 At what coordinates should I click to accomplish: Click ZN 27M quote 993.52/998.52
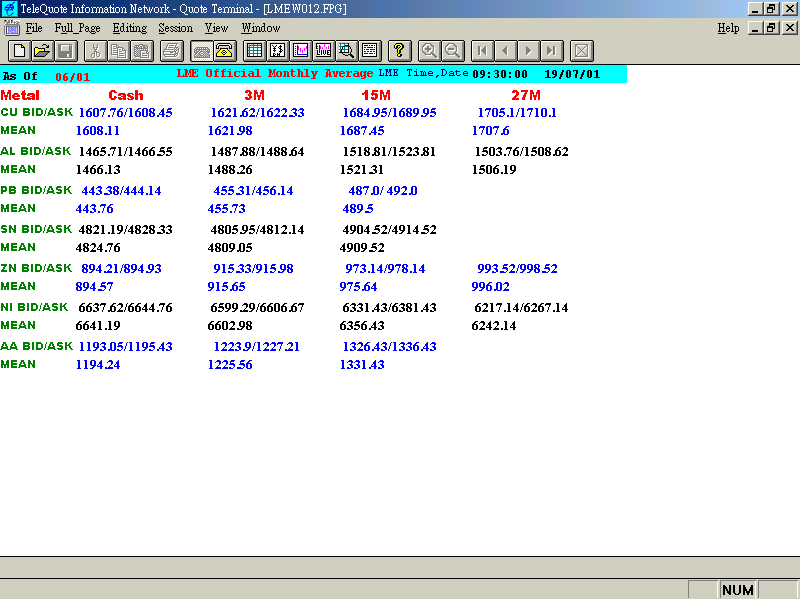[517, 269]
